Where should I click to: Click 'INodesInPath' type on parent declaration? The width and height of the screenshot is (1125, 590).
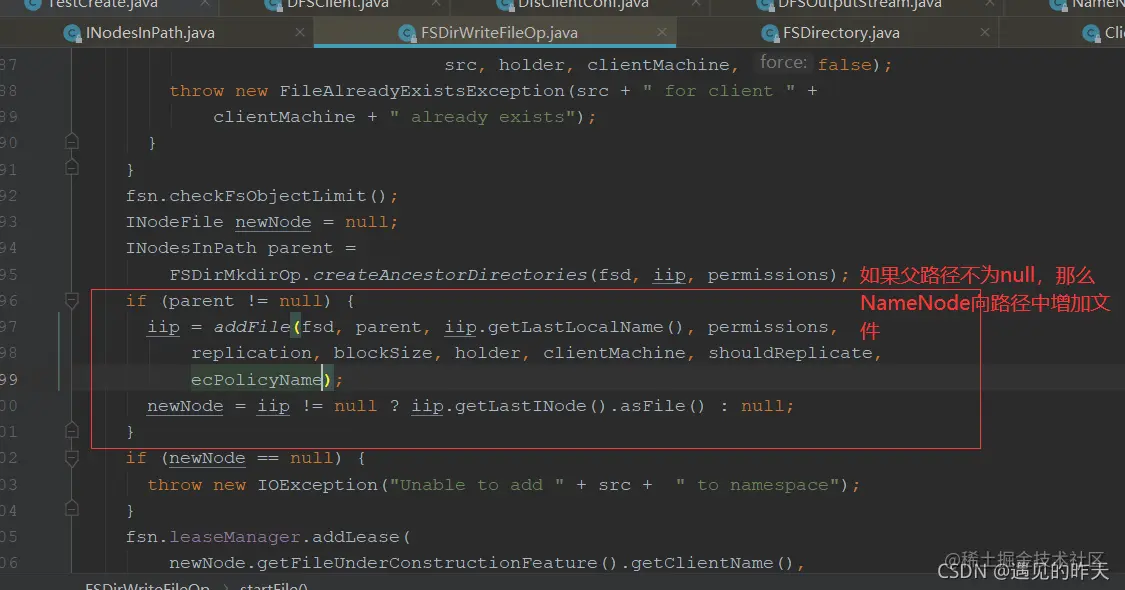pyautogui.click(x=191, y=248)
